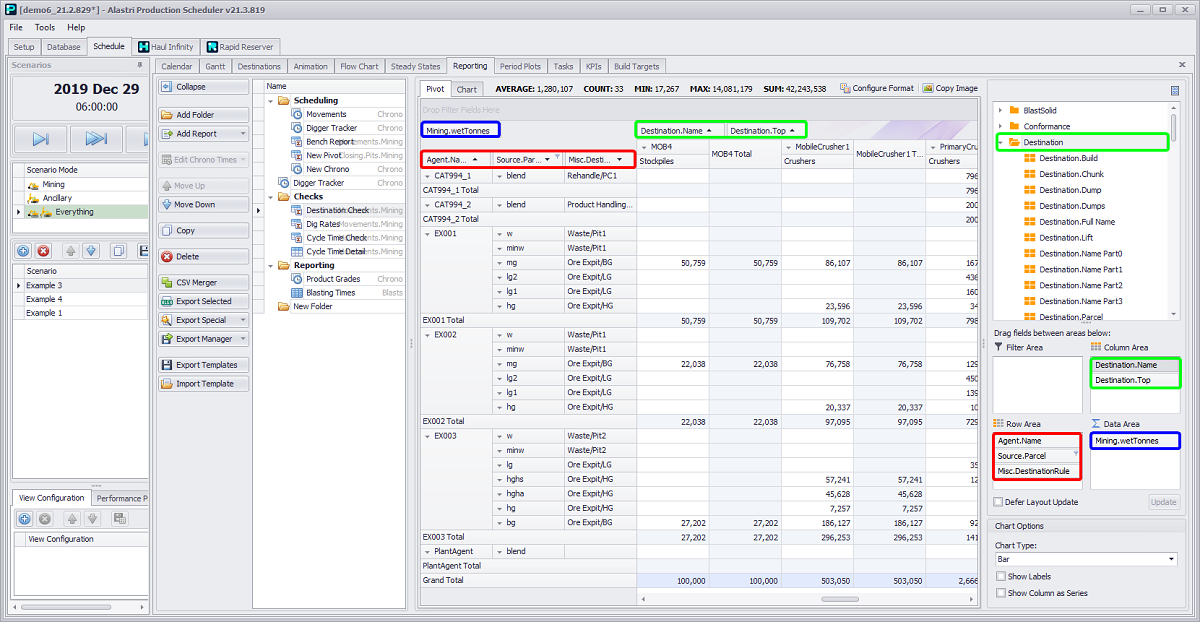Add a new view configuration
The image size is (1200, 622).
point(25,518)
